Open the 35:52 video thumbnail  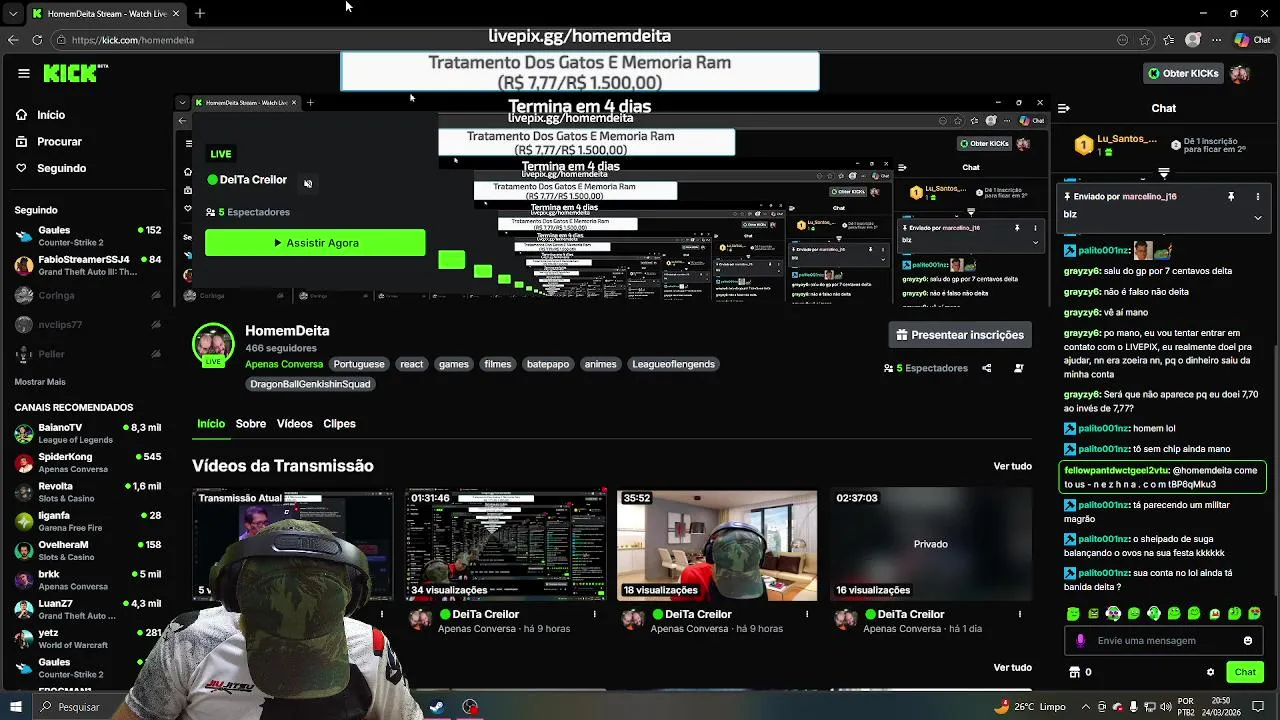(717, 545)
